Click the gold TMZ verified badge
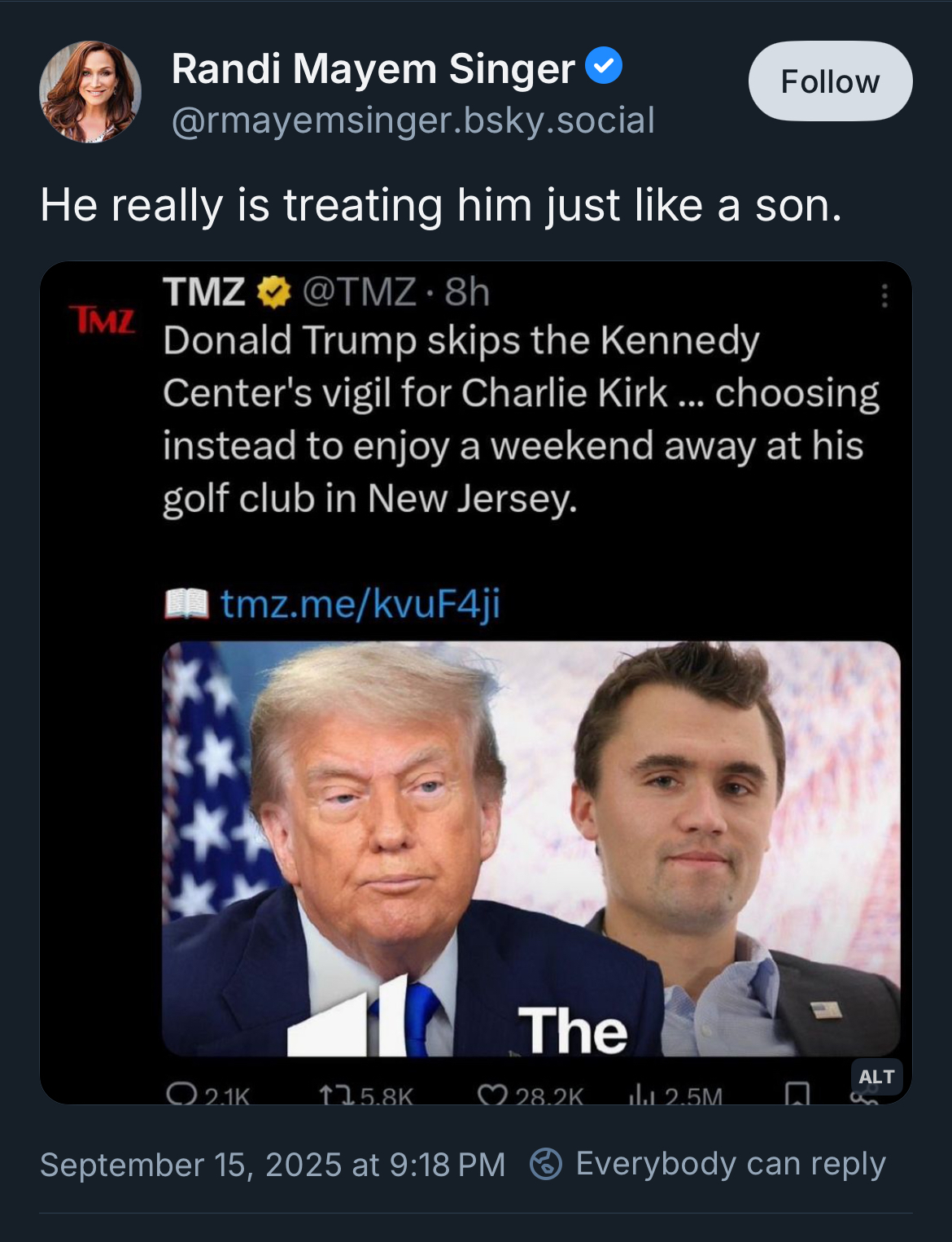This screenshot has width=952, height=1242. (x=273, y=292)
